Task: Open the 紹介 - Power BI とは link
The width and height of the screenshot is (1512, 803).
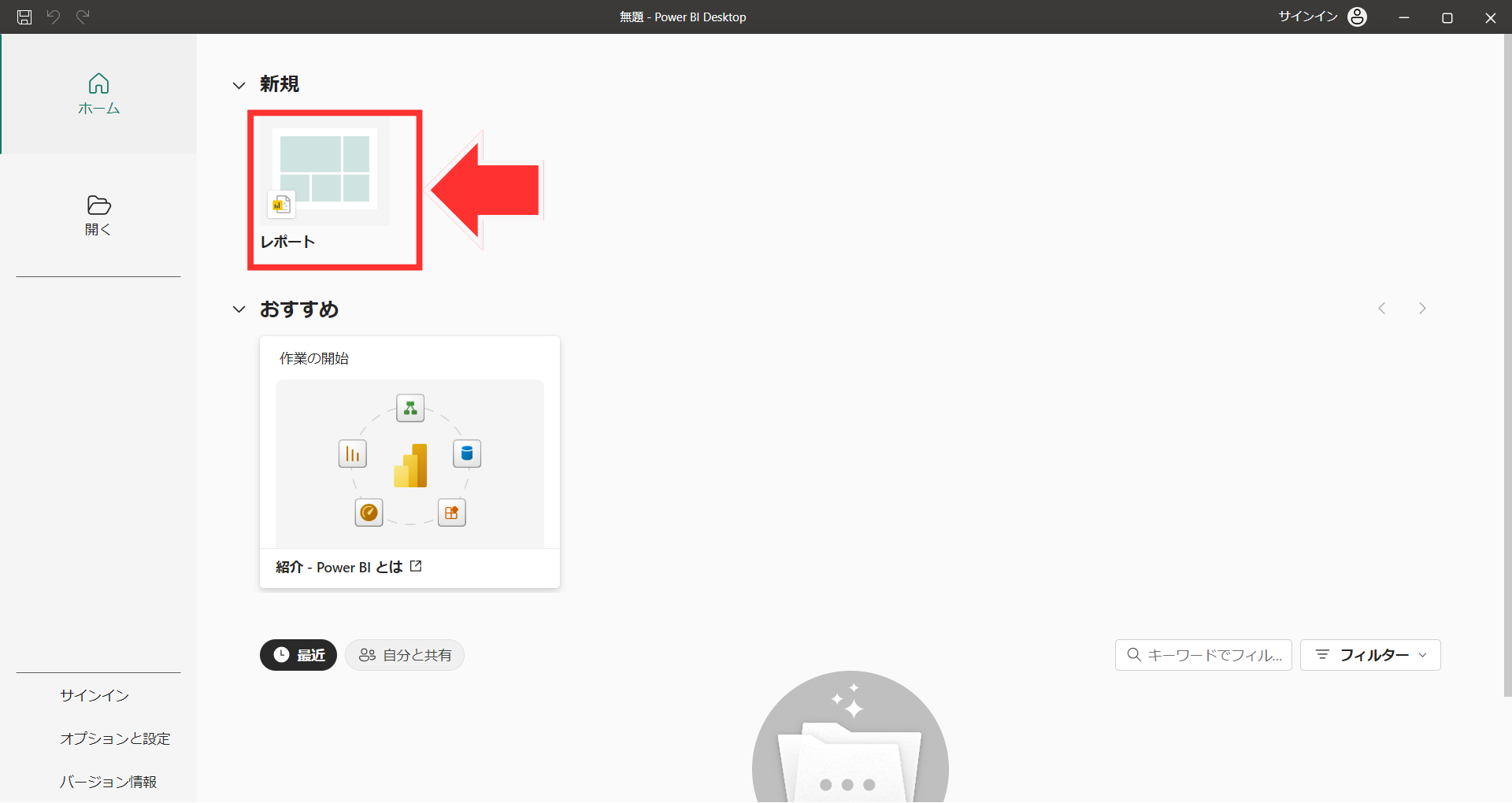Action: tap(349, 568)
